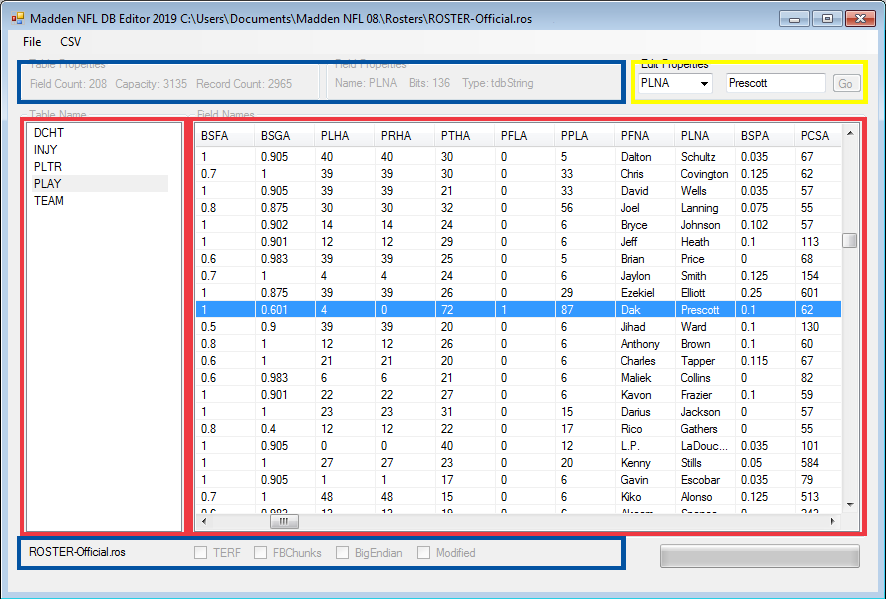Select the Prescott last-name cell

(x=705, y=310)
